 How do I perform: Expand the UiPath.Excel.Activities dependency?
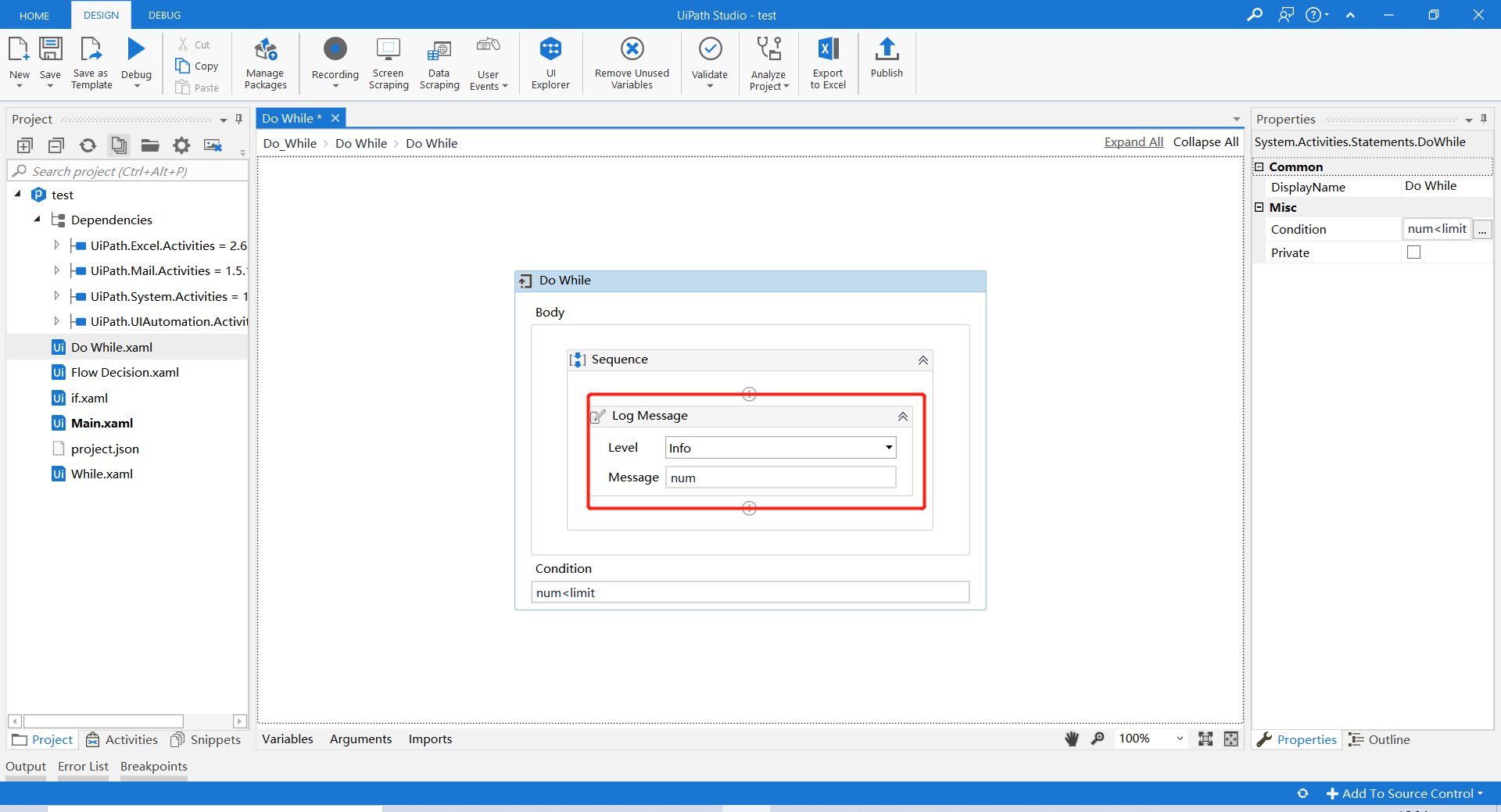[x=56, y=245]
